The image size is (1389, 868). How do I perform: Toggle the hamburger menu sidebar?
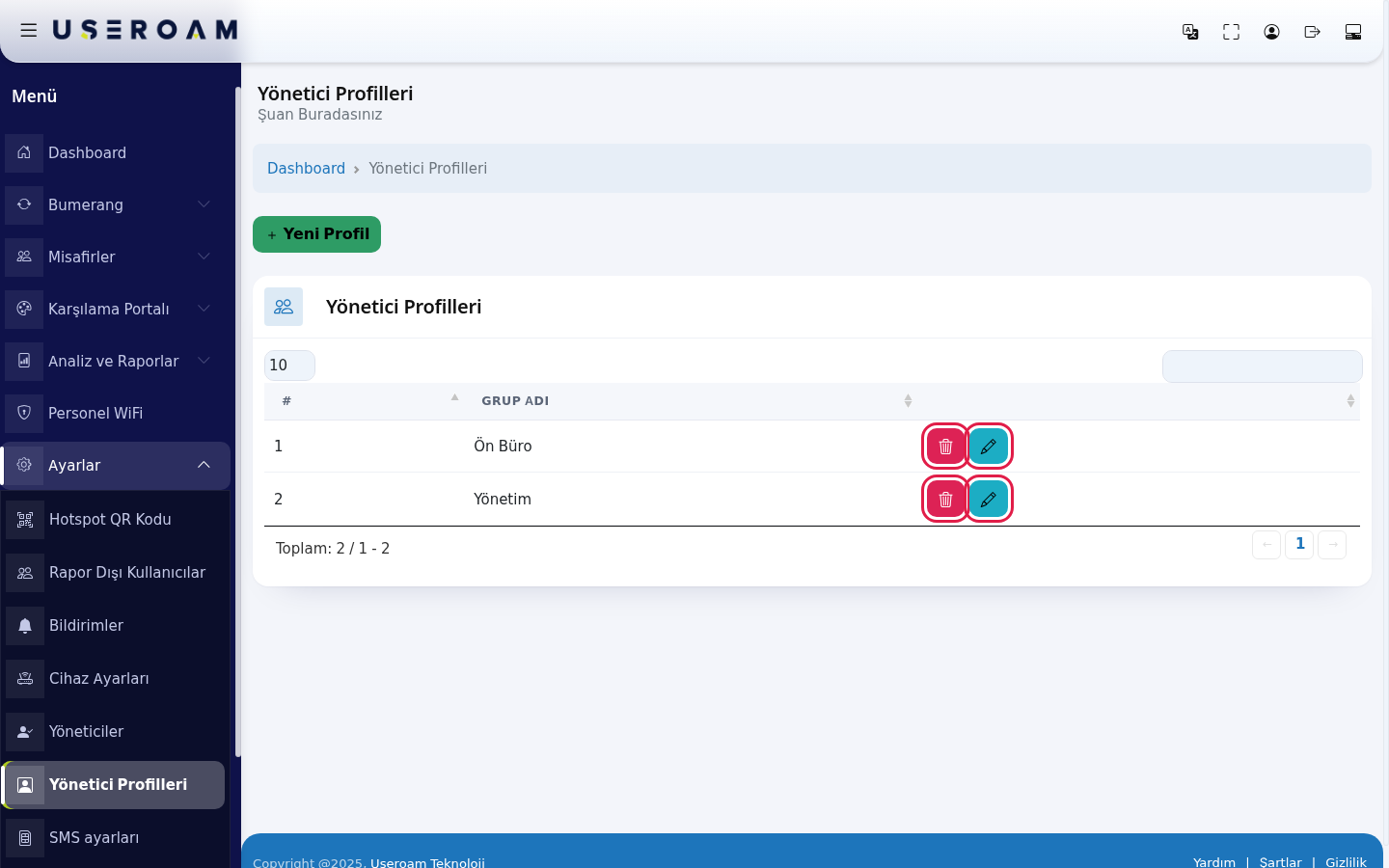[29, 30]
